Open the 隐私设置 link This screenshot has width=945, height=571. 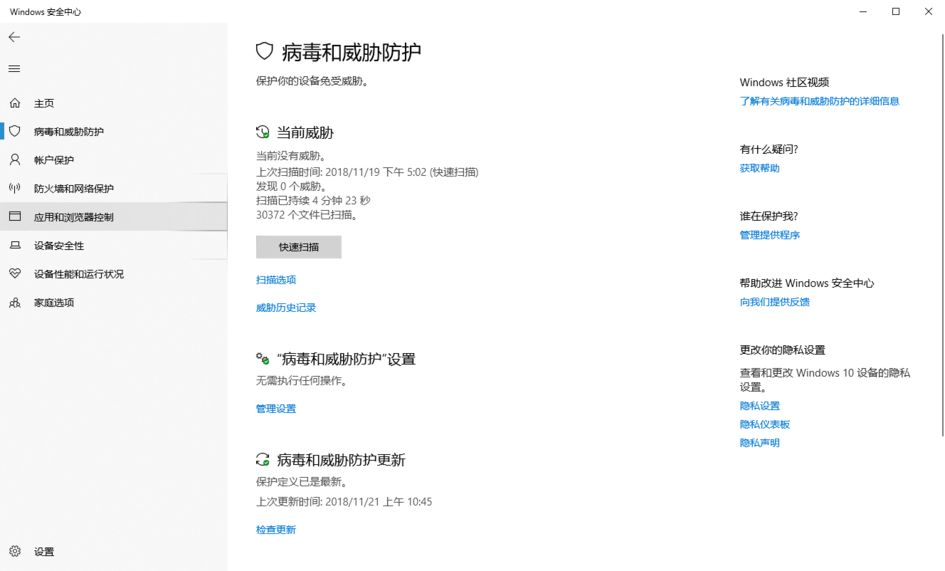[x=759, y=406]
